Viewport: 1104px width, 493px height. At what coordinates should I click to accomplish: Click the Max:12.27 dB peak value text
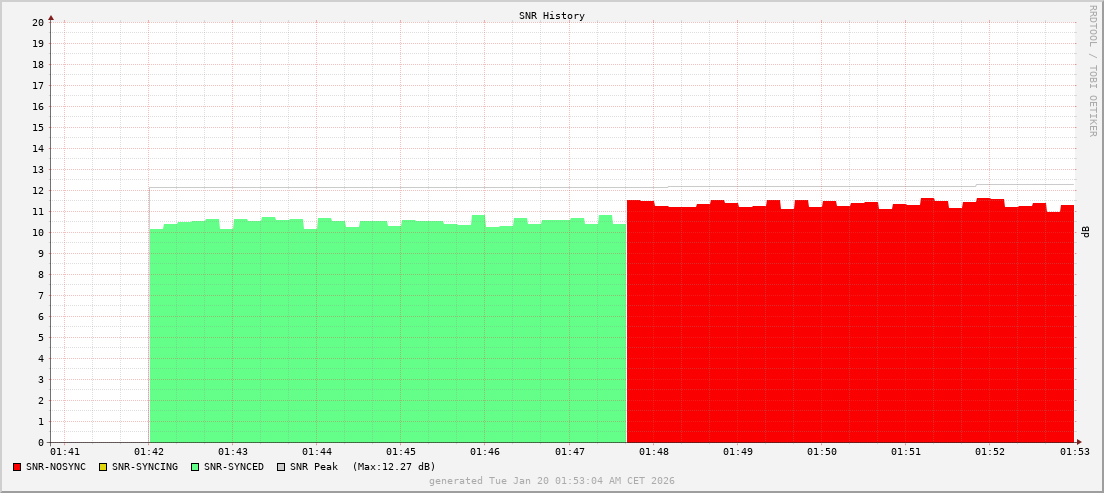coord(394,467)
